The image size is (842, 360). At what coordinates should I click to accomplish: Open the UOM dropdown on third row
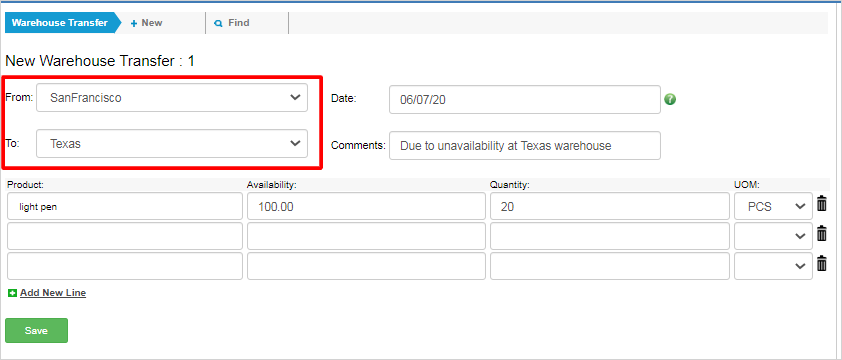773,266
